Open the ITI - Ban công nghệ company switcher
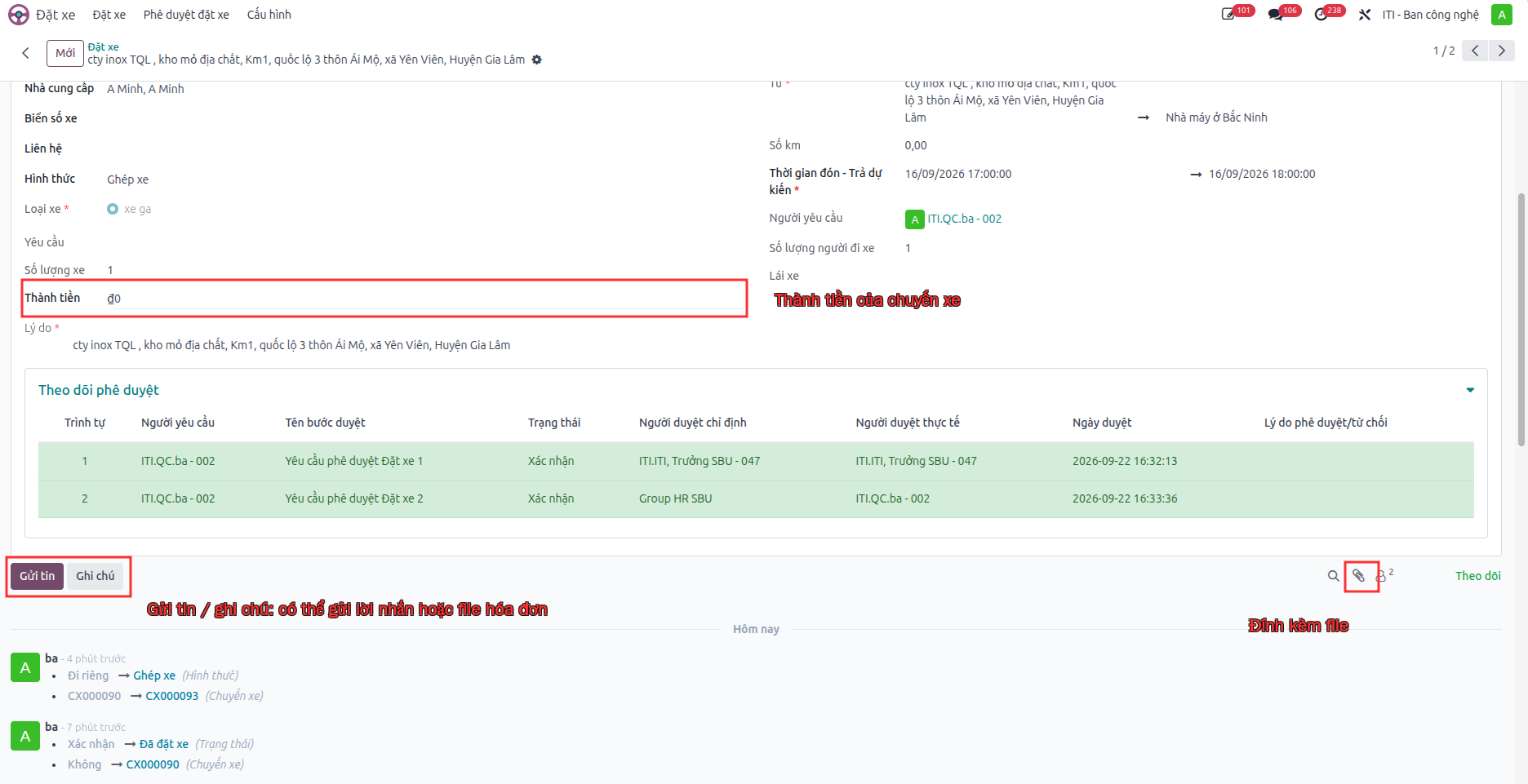The height and width of the screenshot is (784, 1528). click(1430, 15)
